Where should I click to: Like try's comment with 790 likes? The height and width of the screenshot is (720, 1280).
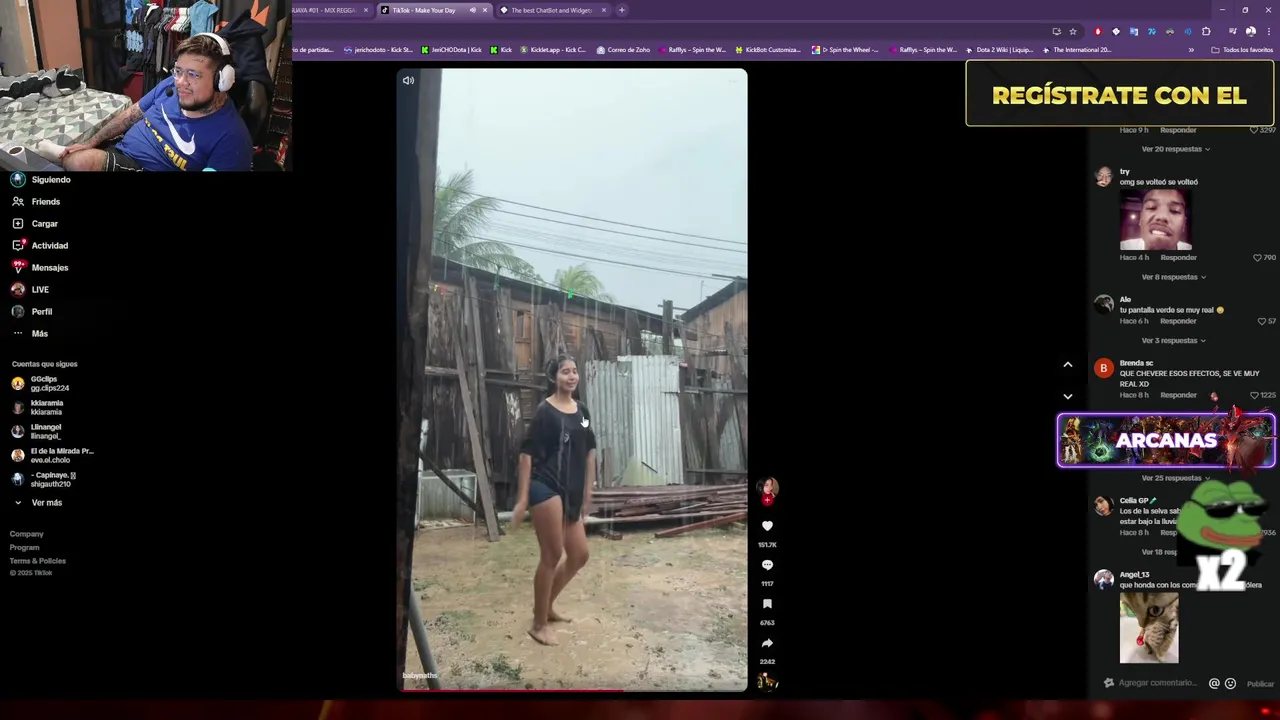(x=1257, y=258)
